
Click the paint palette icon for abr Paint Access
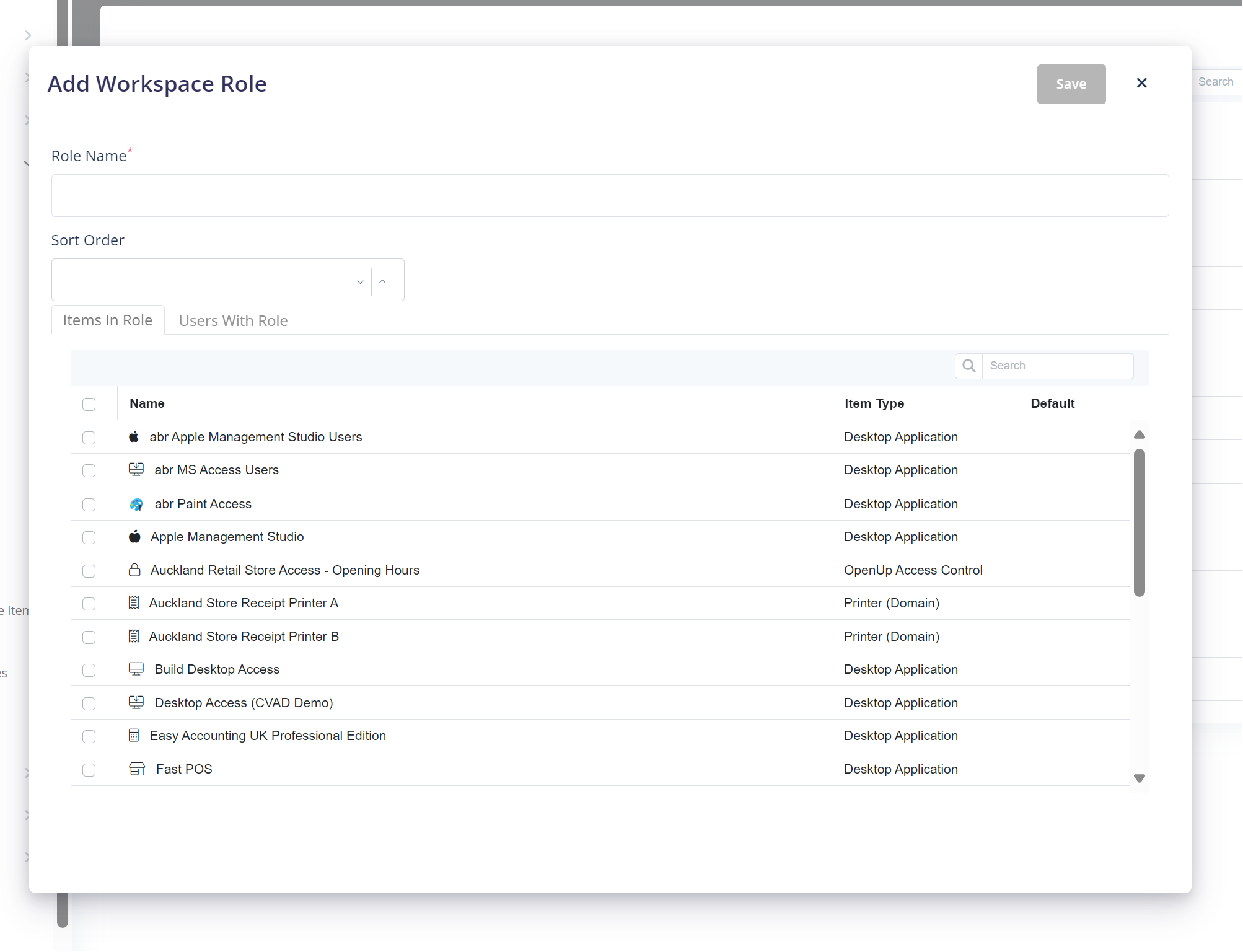point(136,505)
